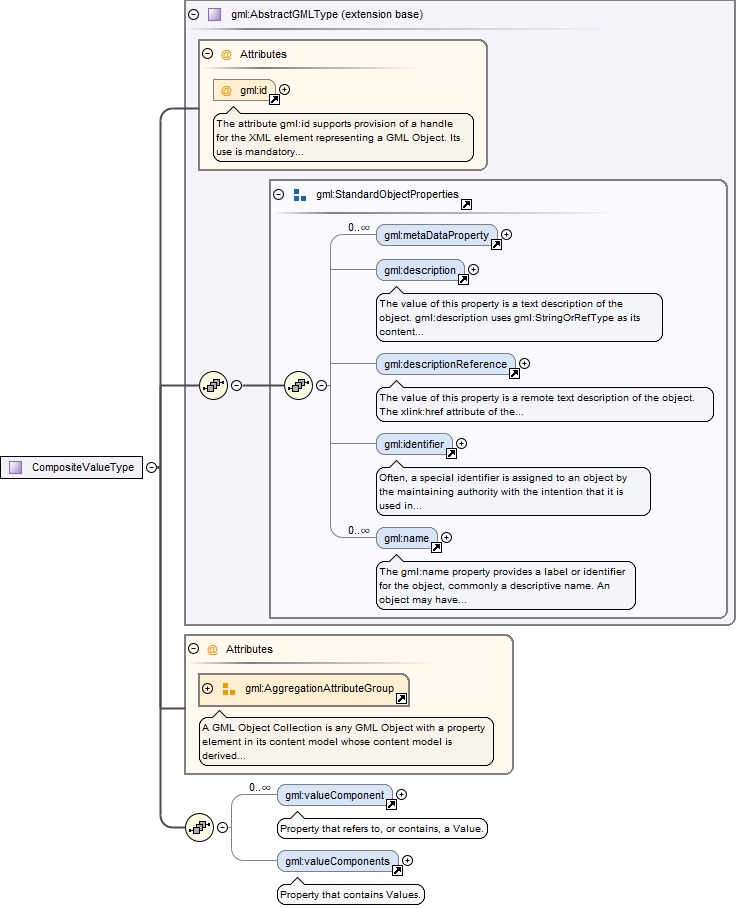737x908 pixels.
Task: Click the link arrow on gml:valueComponent
Action: pyautogui.click(x=391, y=804)
